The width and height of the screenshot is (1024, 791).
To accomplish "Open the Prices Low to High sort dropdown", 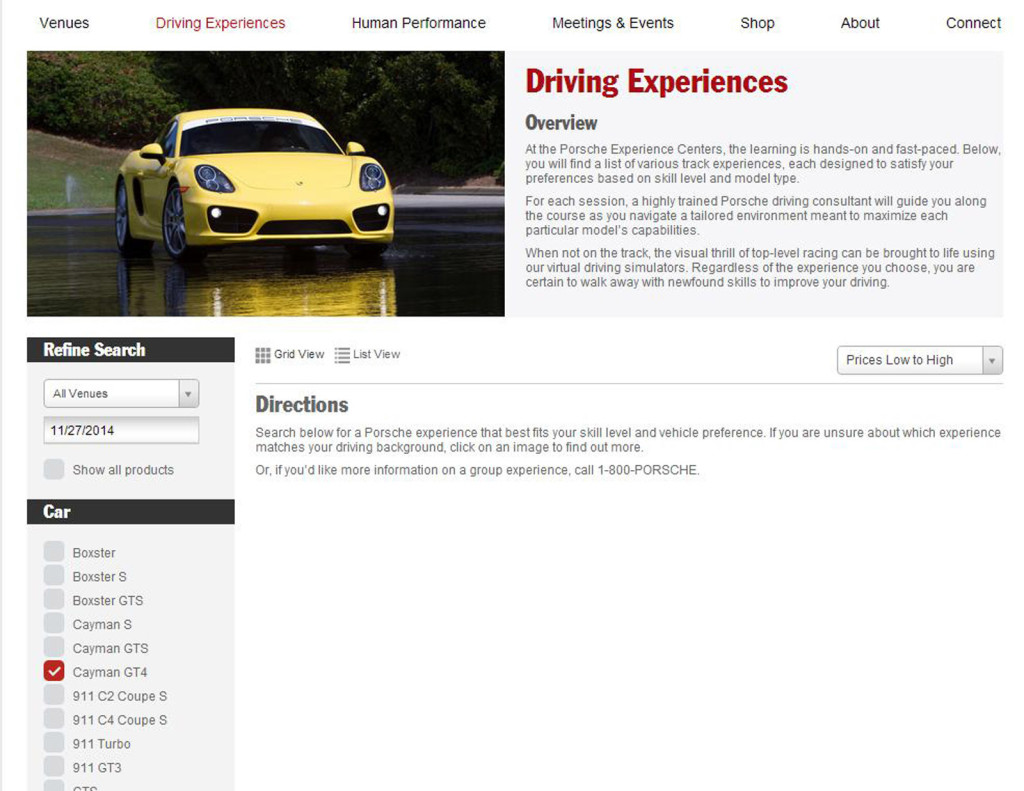I will (920, 360).
